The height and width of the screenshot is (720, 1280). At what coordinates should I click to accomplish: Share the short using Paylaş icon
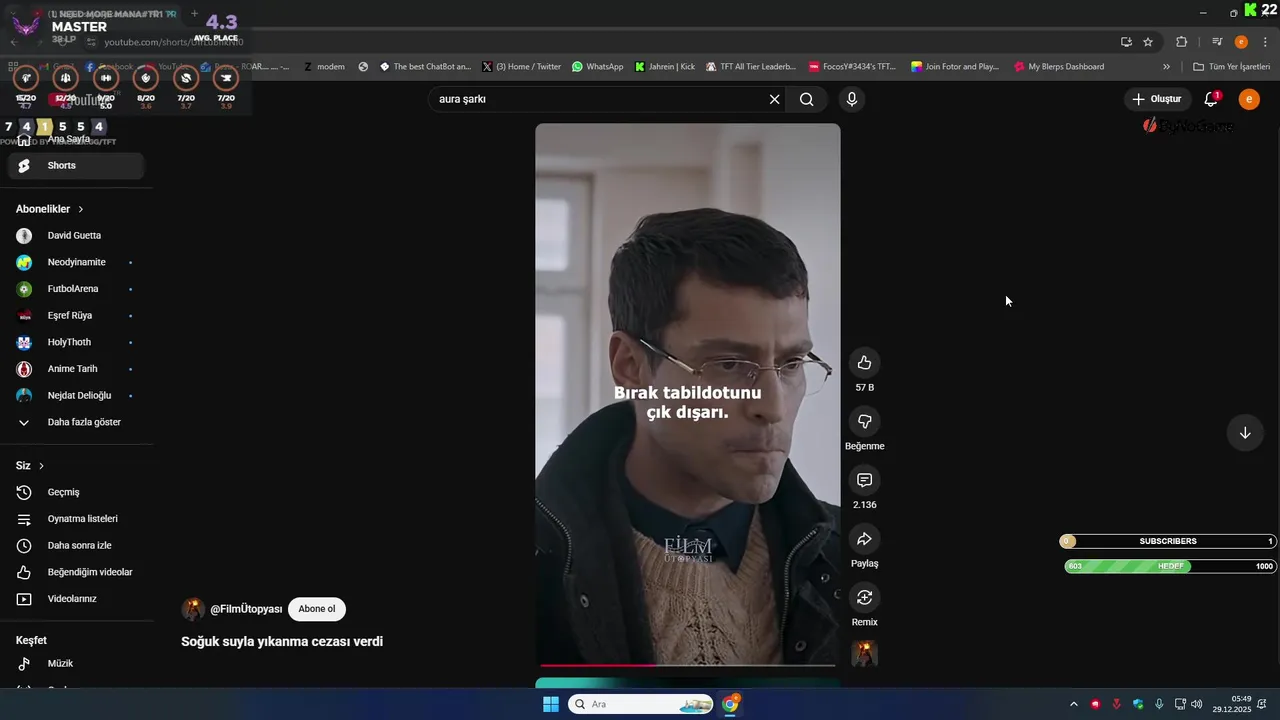(864, 539)
